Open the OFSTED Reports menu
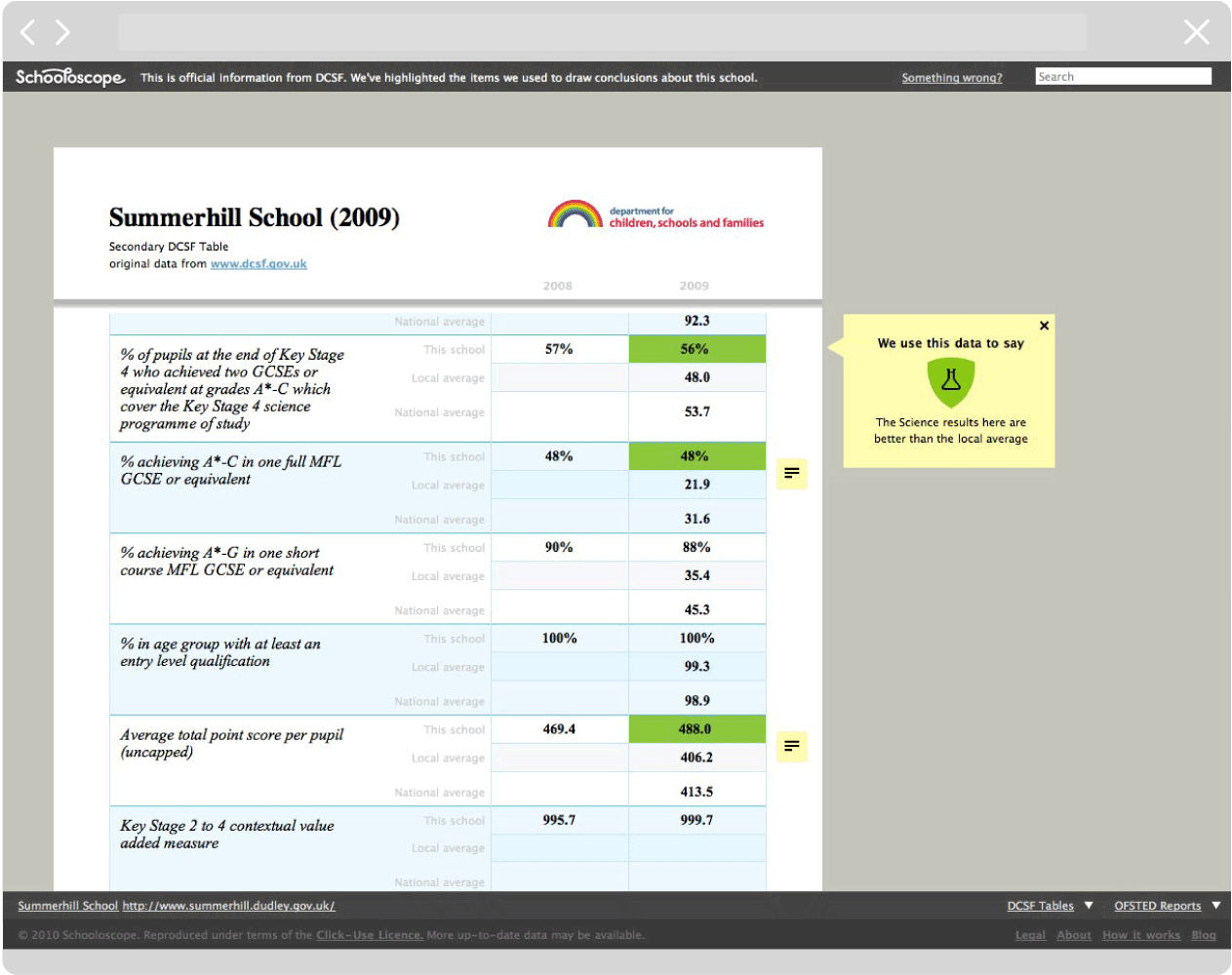Viewport: 1232px width, 975px height. tap(1158, 906)
